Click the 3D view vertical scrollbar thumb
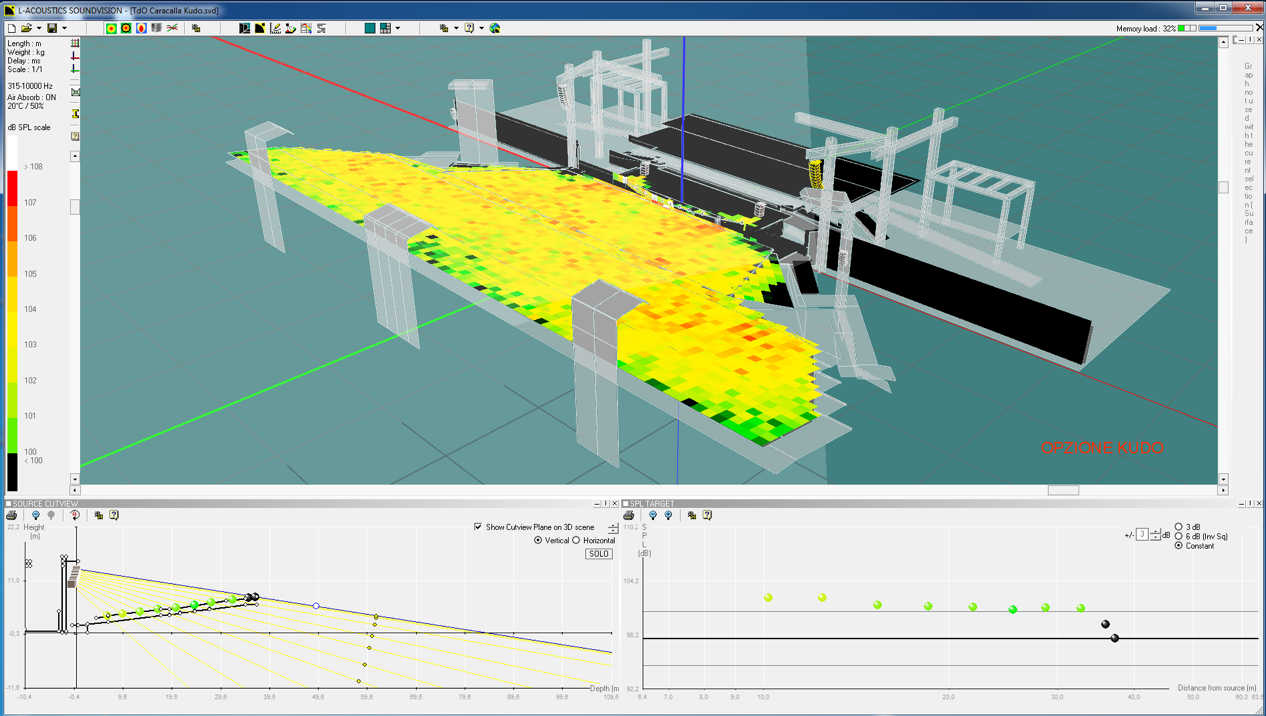The image size is (1266, 716). click(1223, 187)
